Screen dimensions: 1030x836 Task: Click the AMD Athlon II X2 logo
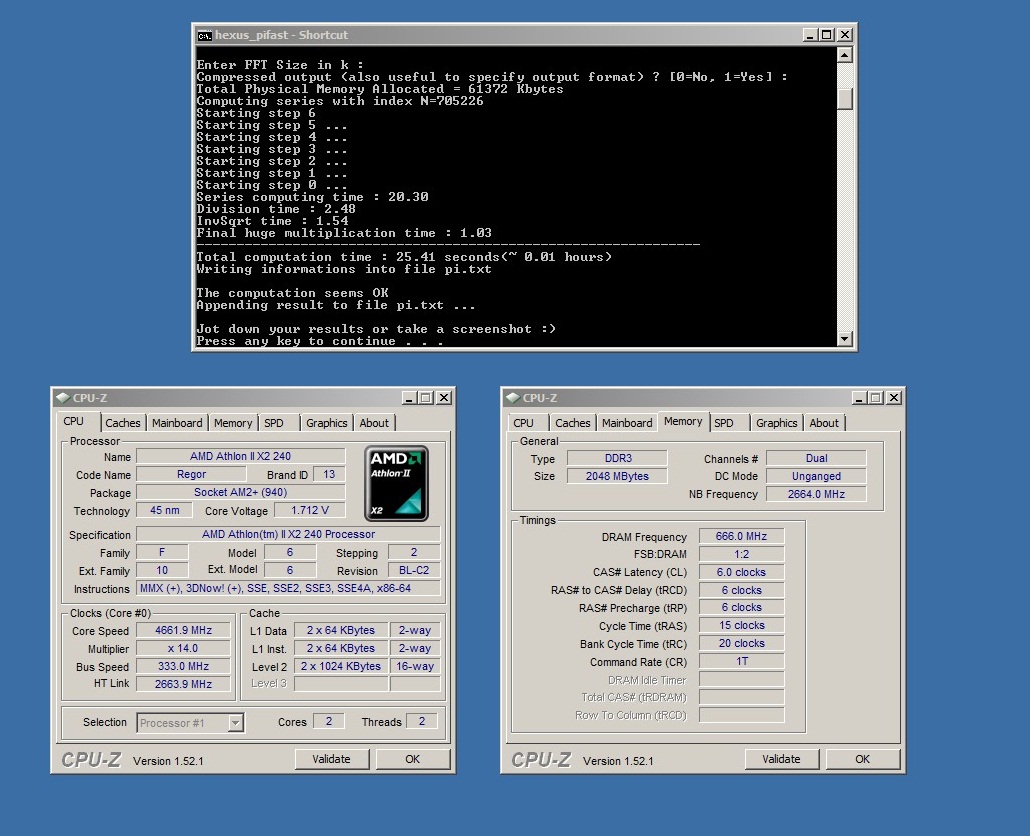coord(396,483)
